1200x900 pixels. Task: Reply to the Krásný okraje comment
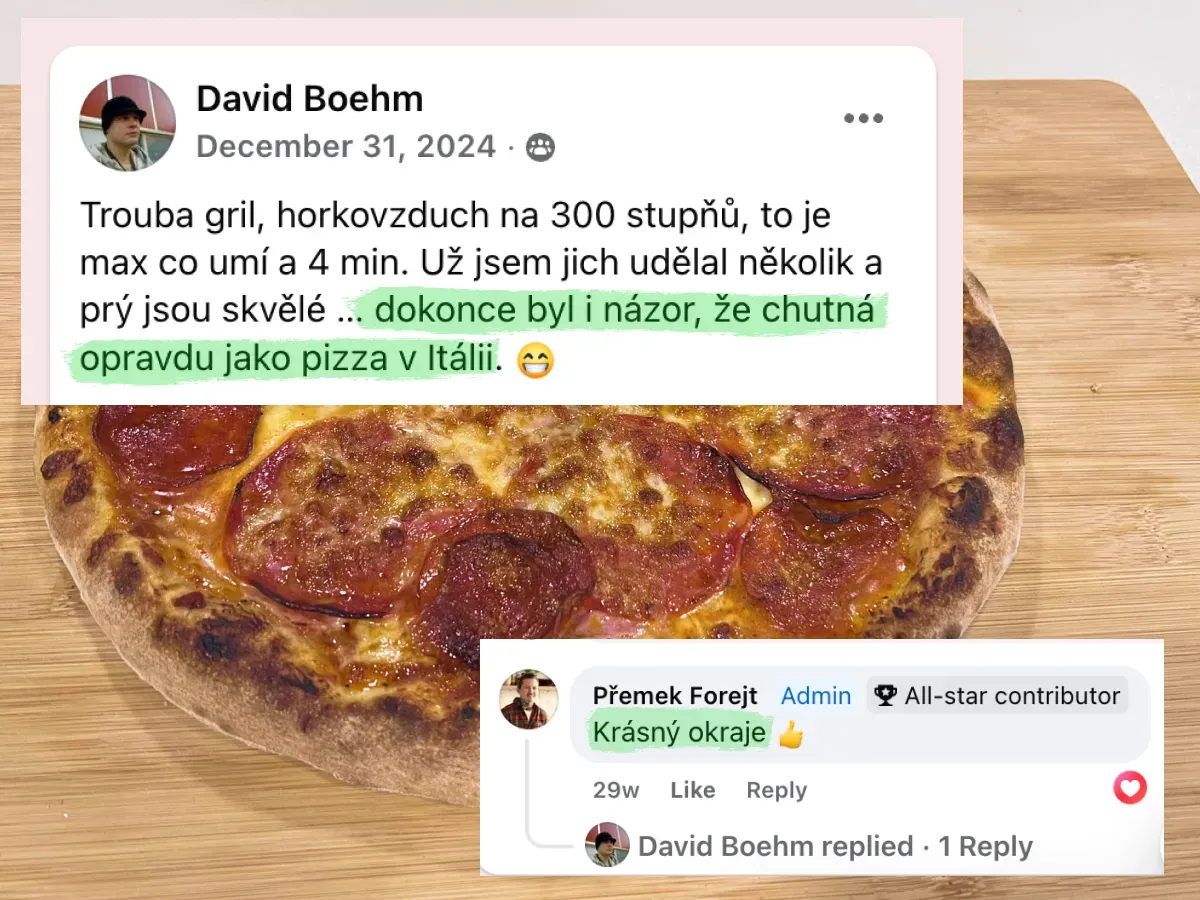[x=776, y=790]
